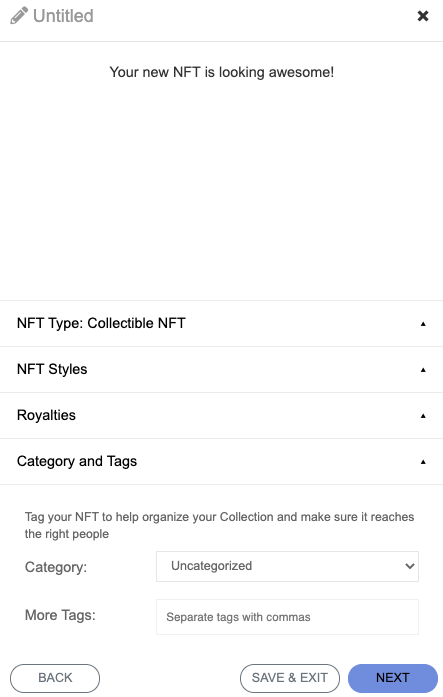Expand the NFT Styles section

click(x=221, y=369)
